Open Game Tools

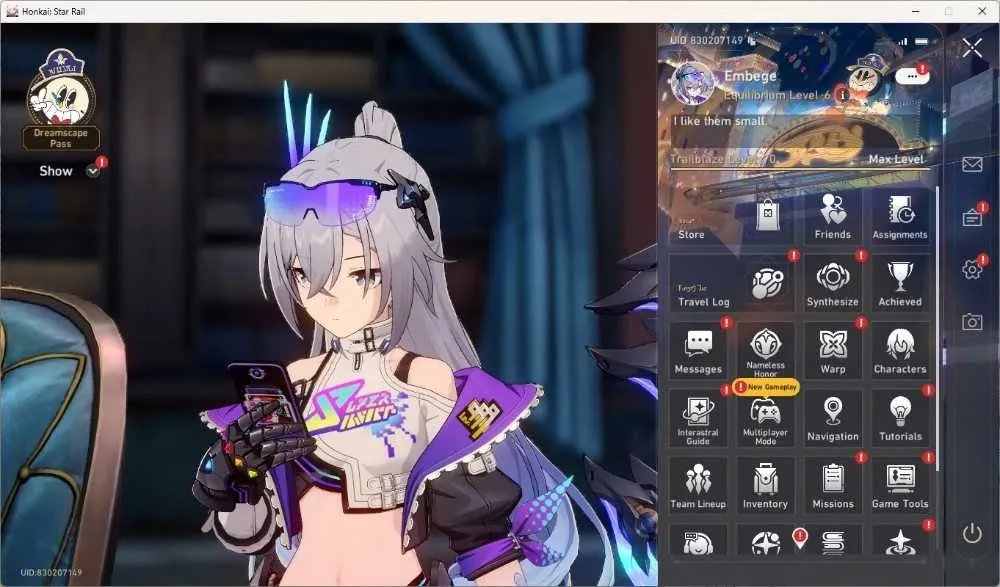(900, 486)
